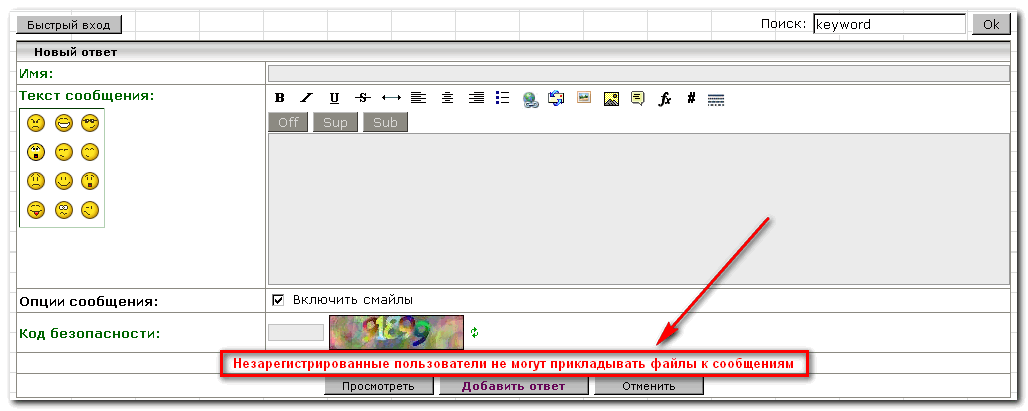Insert the dizzy-eyed confused smiley

pyautogui.click(x=63, y=210)
